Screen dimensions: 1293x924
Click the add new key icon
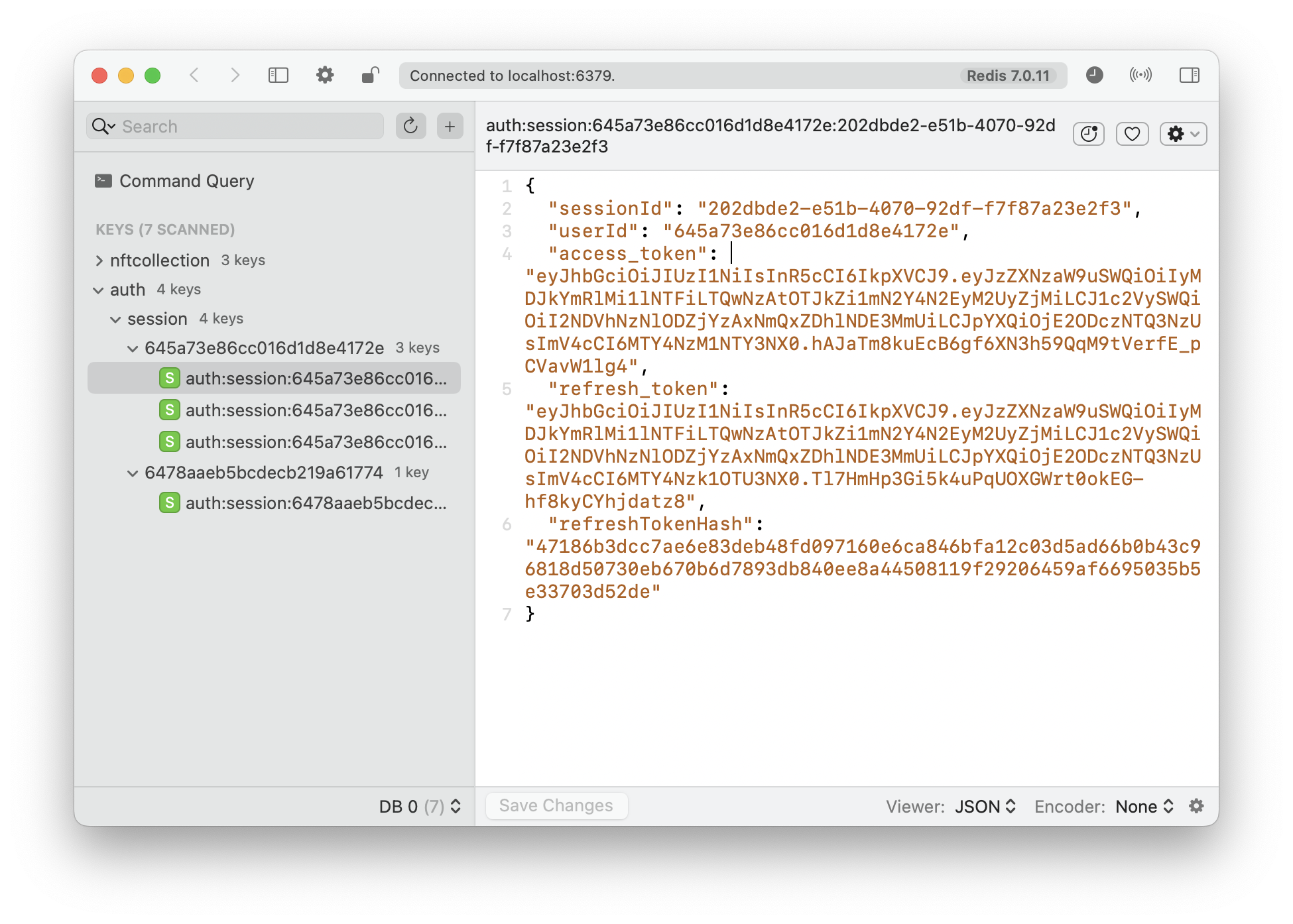tap(450, 126)
